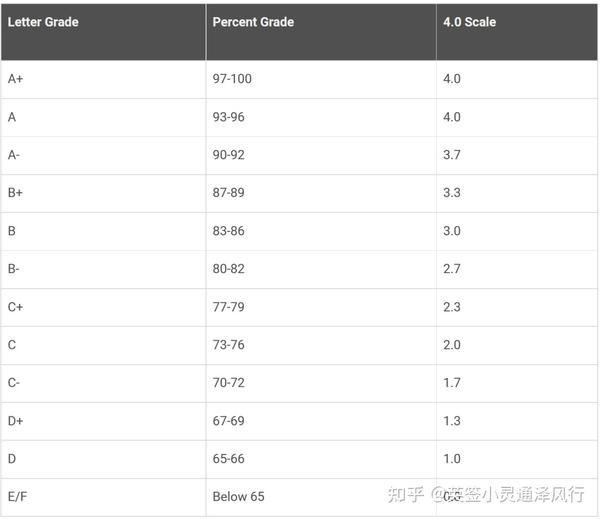Click the E/F letter grade cell
The height and width of the screenshot is (519, 600).
point(18,497)
